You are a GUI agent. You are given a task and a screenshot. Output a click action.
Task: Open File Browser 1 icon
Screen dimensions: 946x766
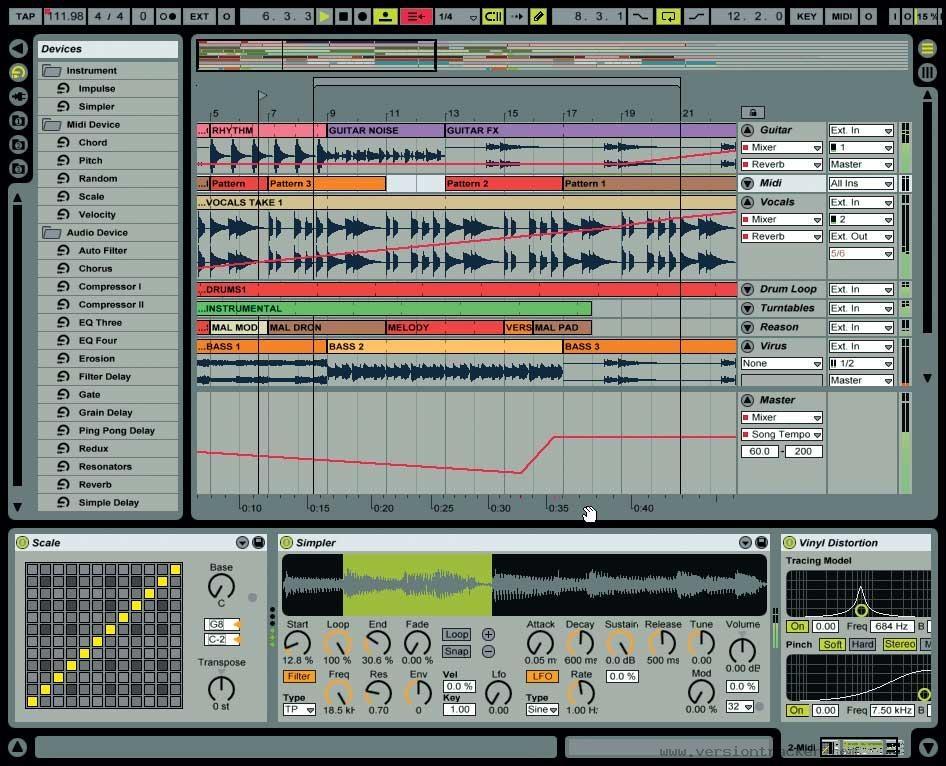pos(18,121)
